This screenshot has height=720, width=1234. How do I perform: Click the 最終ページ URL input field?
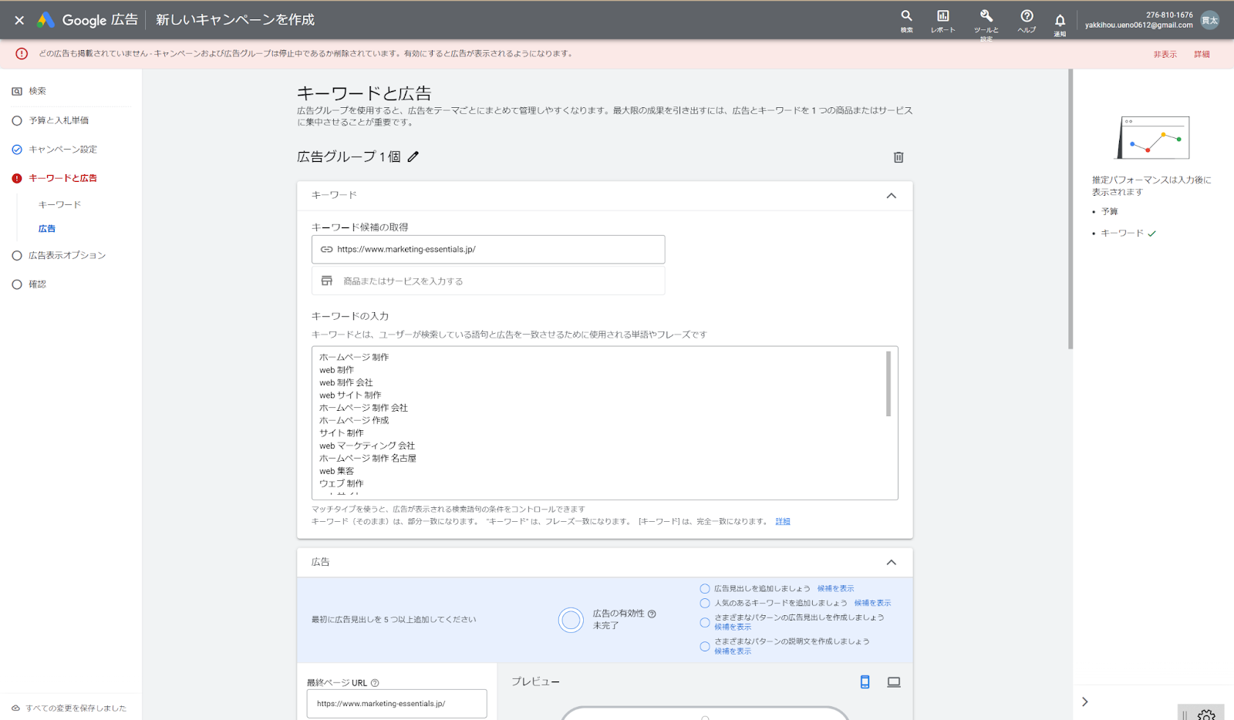(x=397, y=703)
